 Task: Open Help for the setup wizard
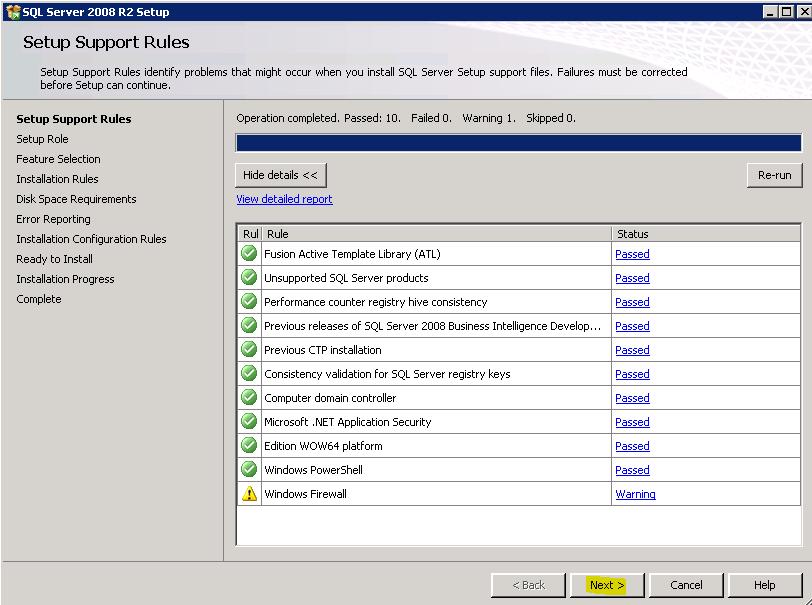coord(764,585)
